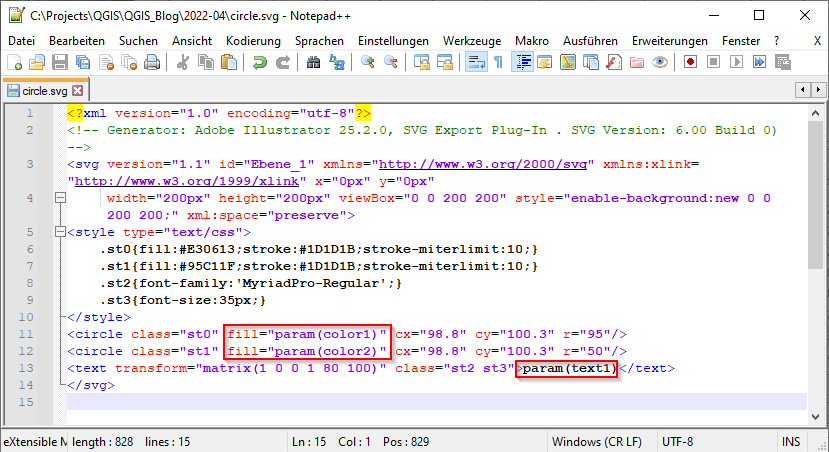Toggle Word Wrap toolbar button
Screen dimensions: 829x452
(476, 62)
